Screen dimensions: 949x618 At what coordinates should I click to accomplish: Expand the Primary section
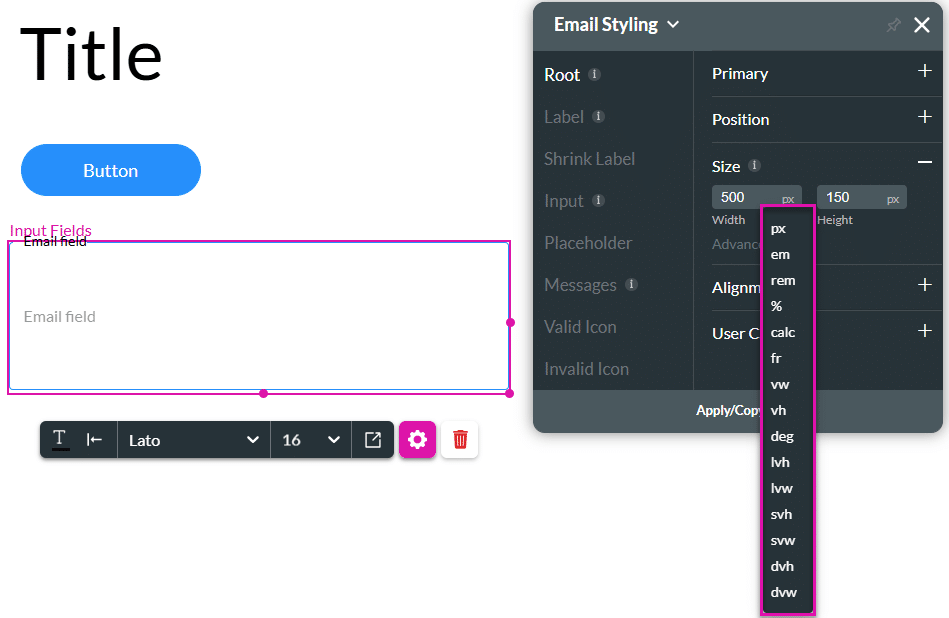[x=924, y=73]
